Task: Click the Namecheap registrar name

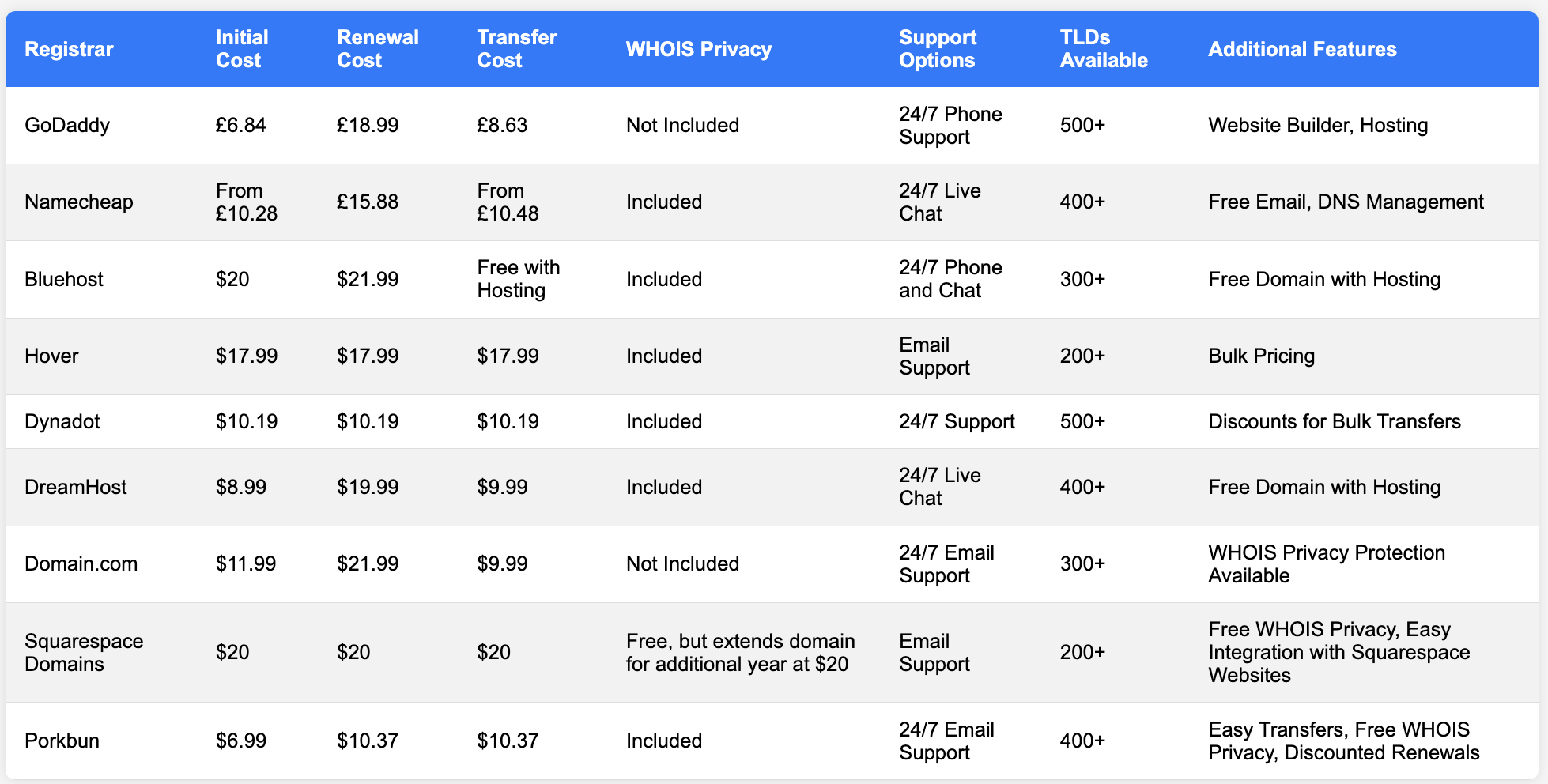Action: [x=79, y=202]
